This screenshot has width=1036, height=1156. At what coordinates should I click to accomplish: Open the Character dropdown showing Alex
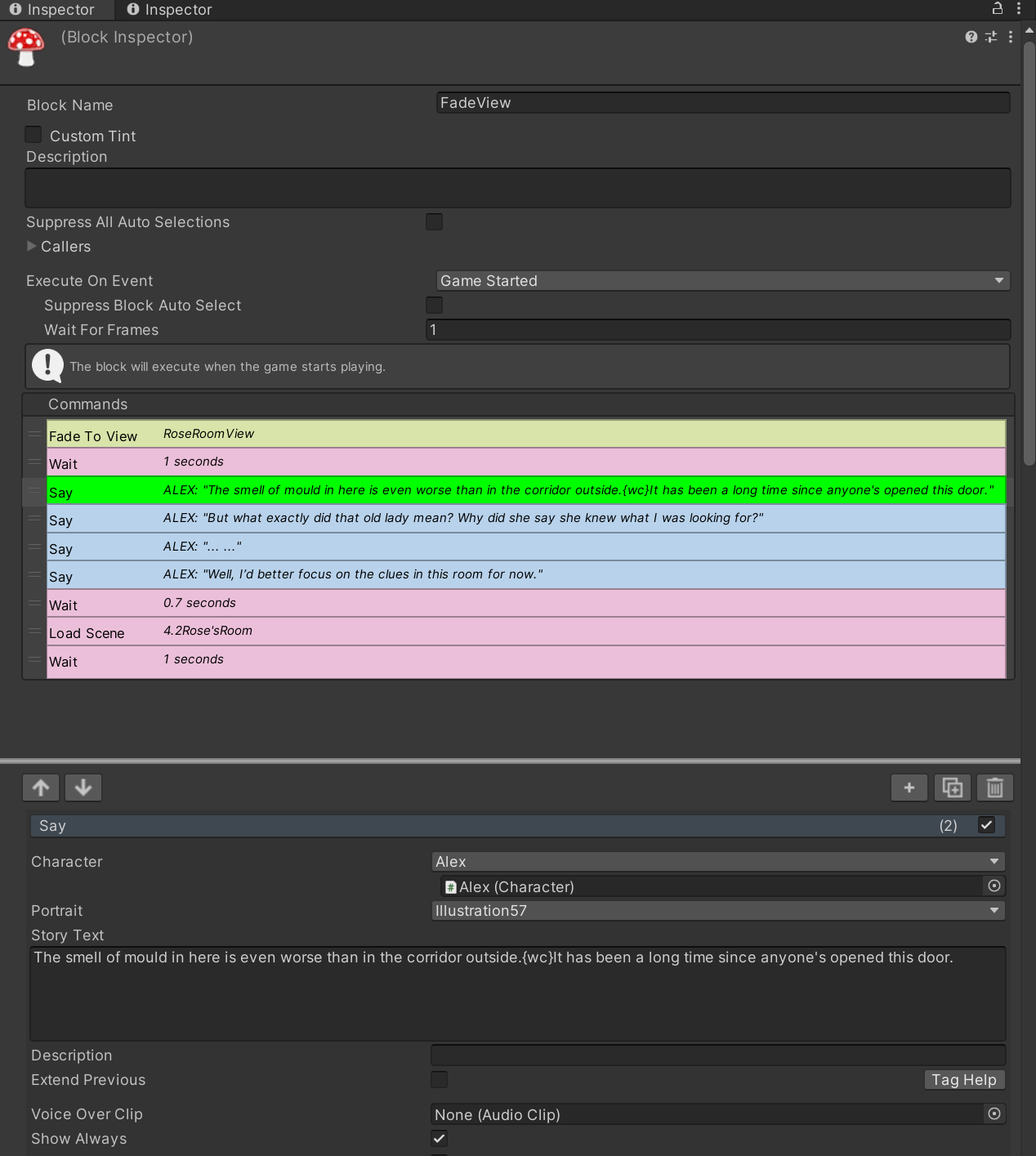pos(718,862)
